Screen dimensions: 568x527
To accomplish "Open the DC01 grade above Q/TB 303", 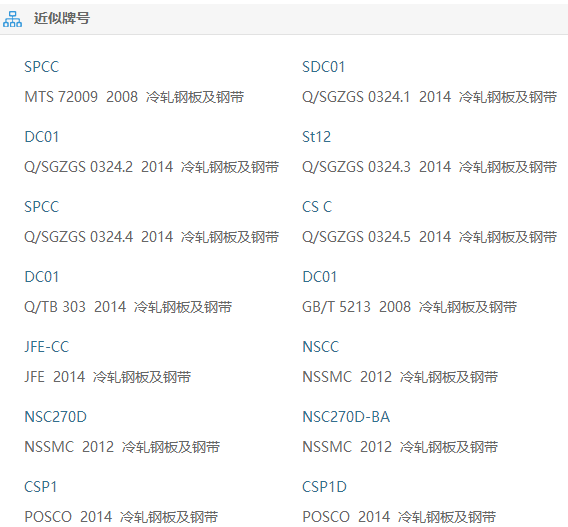I will [41, 277].
